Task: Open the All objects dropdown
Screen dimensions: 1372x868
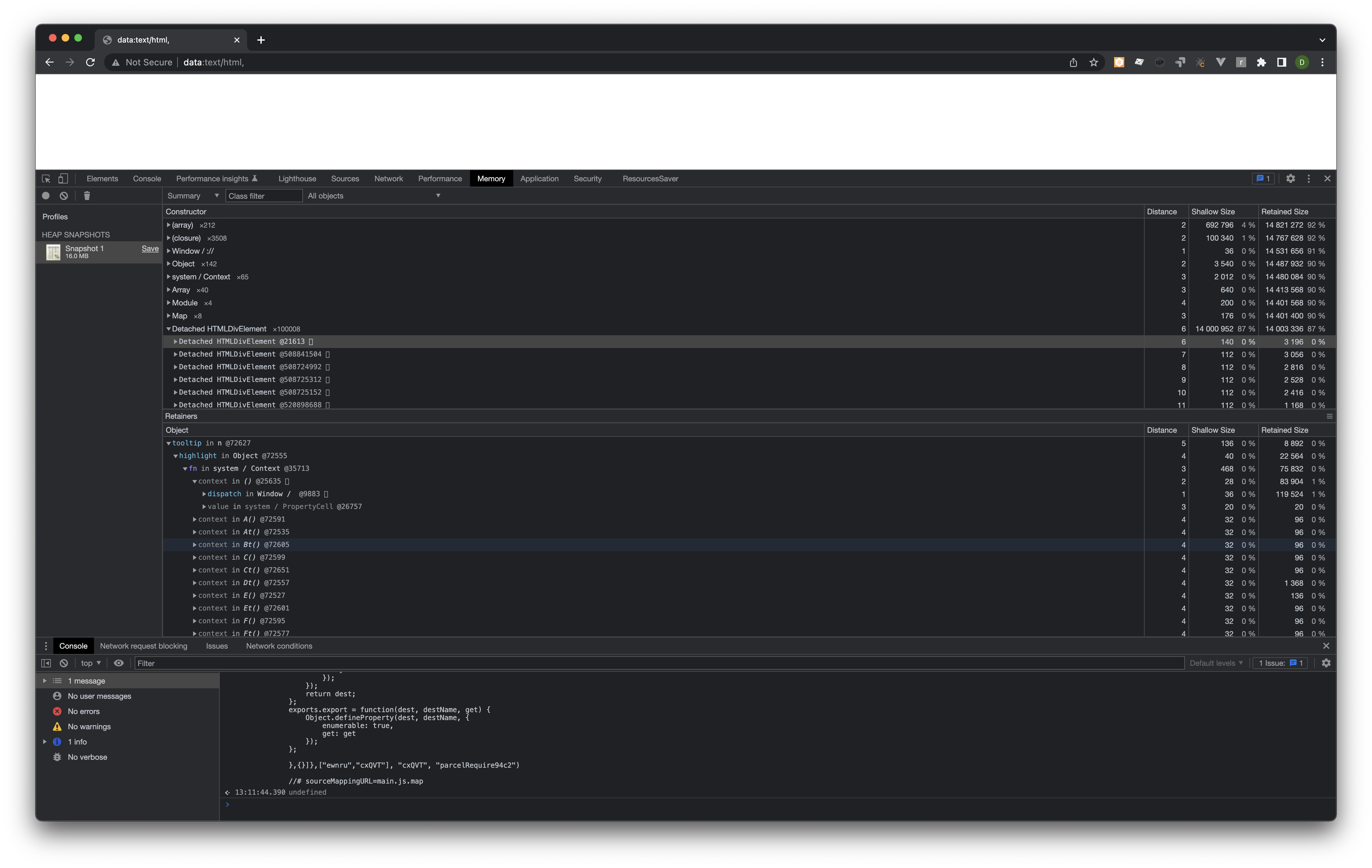Action: point(374,195)
